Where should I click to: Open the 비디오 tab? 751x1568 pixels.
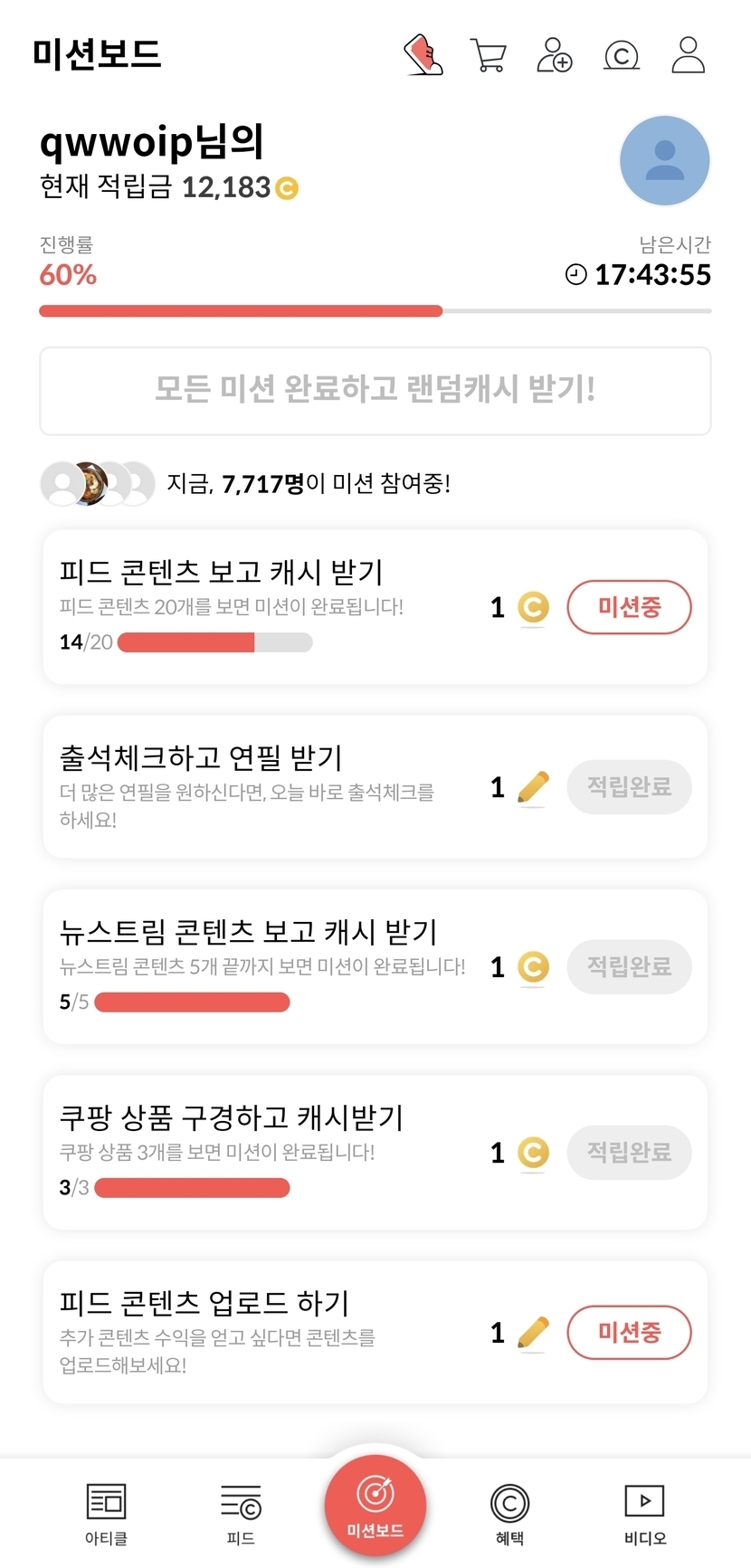(644, 1514)
